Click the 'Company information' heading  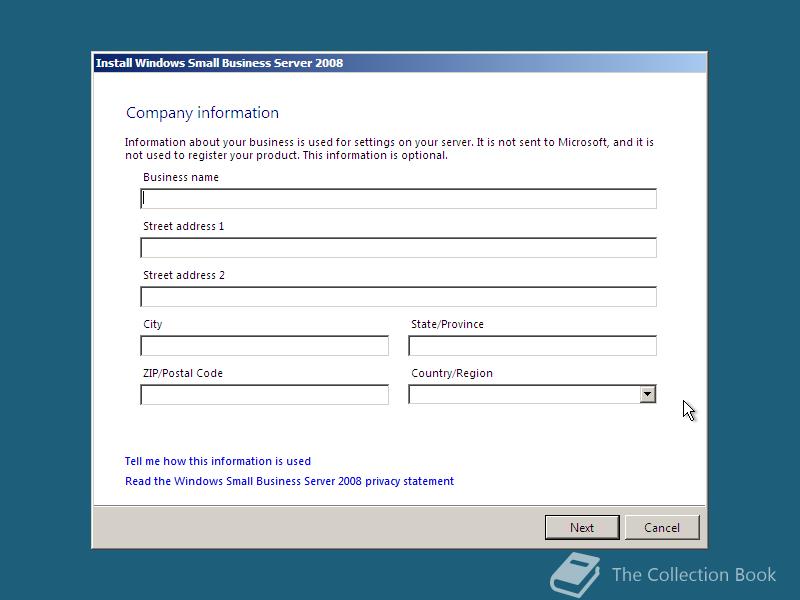(x=203, y=113)
